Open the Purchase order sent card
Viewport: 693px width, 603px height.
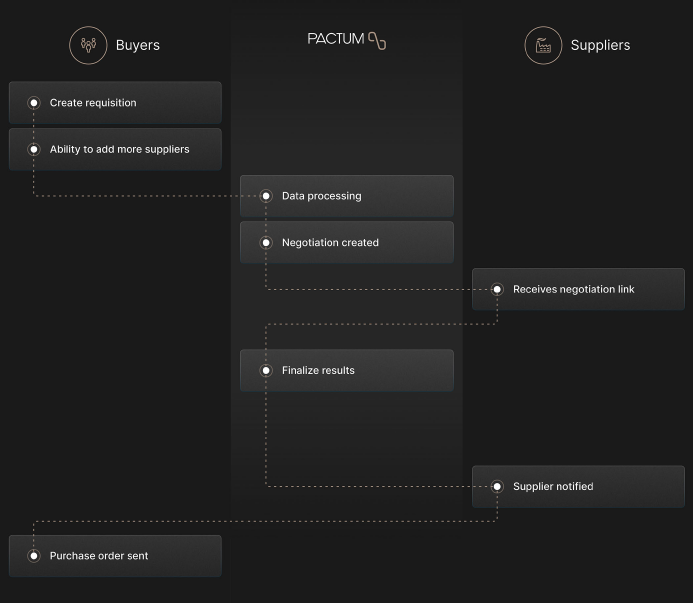pos(115,556)
